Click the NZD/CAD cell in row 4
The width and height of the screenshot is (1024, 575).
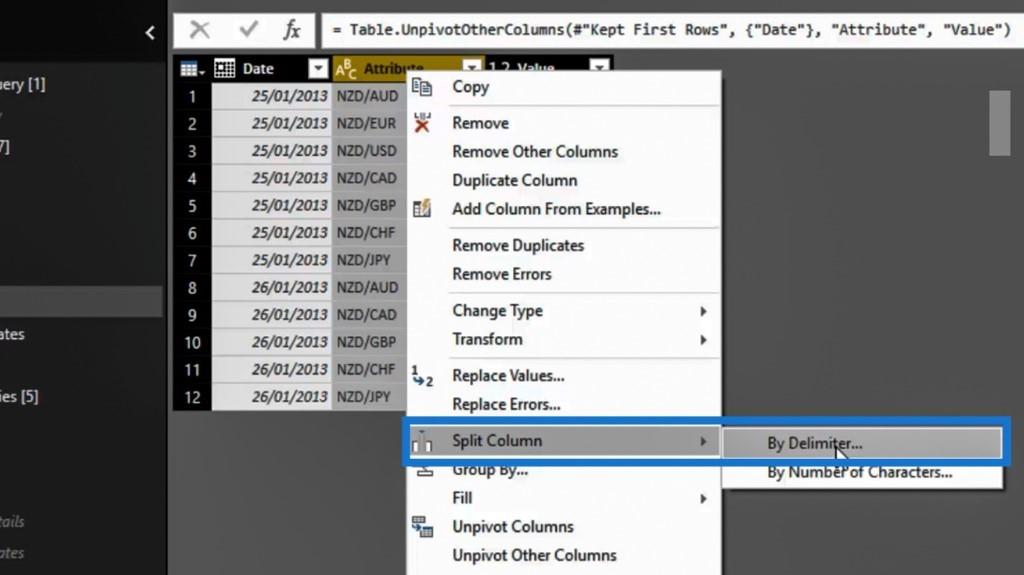click(x=367, y=179)
